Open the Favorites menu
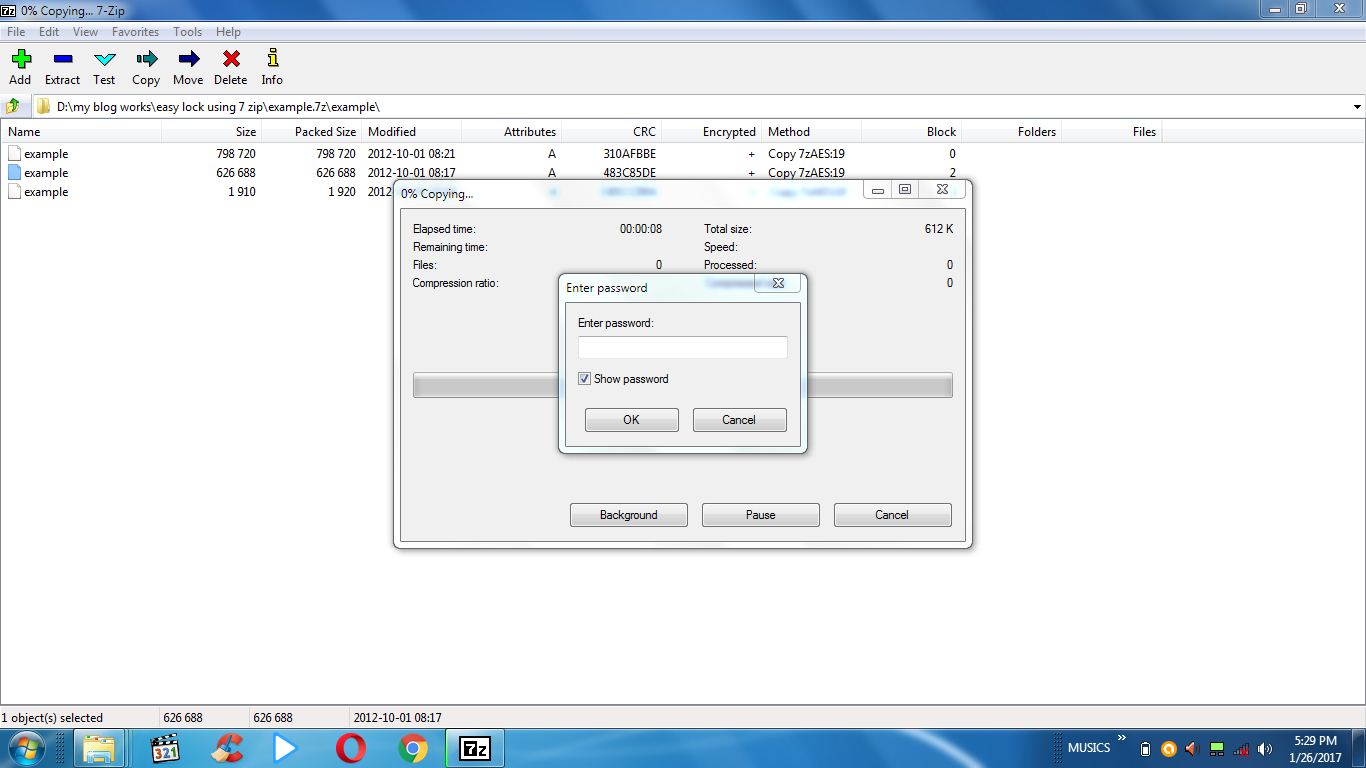 135,32
